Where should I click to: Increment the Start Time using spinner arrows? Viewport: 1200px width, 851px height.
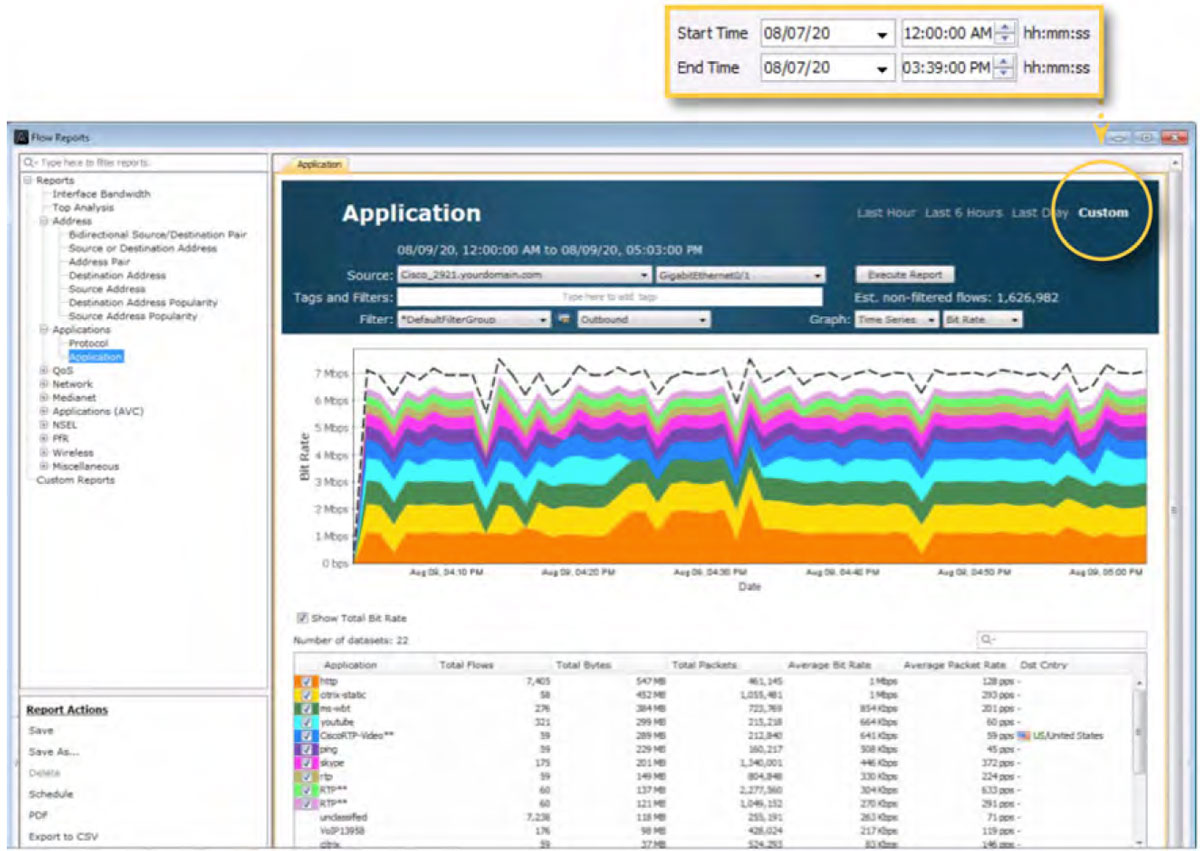[x=1005, y=27]
